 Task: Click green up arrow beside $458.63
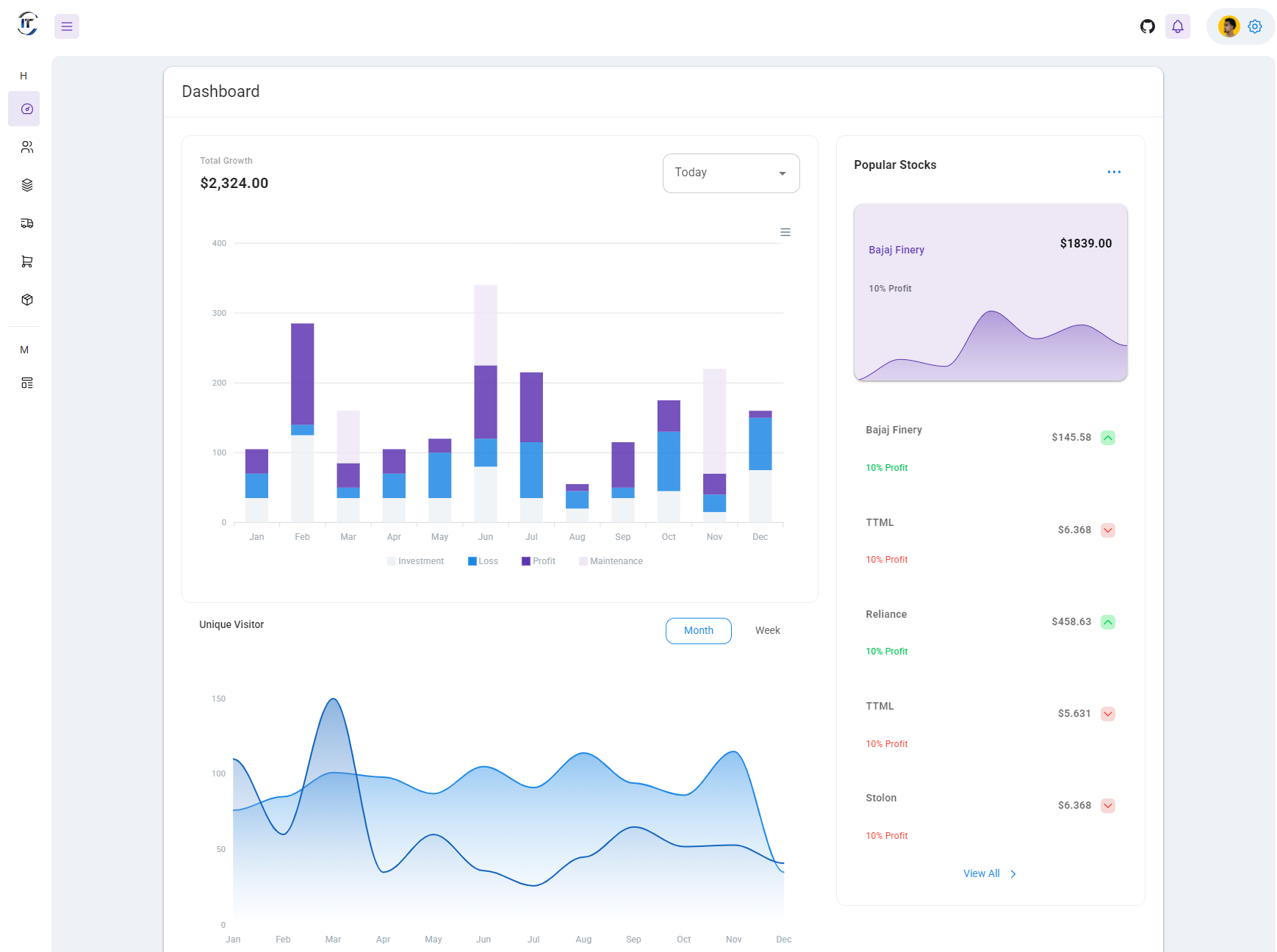tap(1108, 622)
